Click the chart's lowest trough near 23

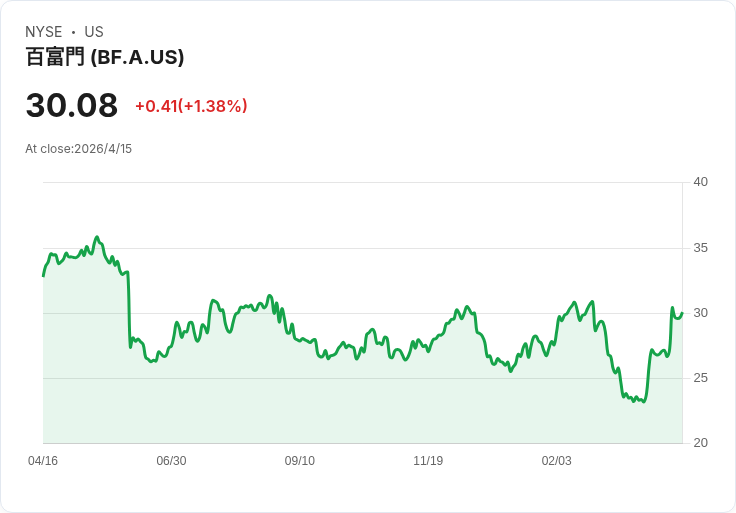pos(644,402)
